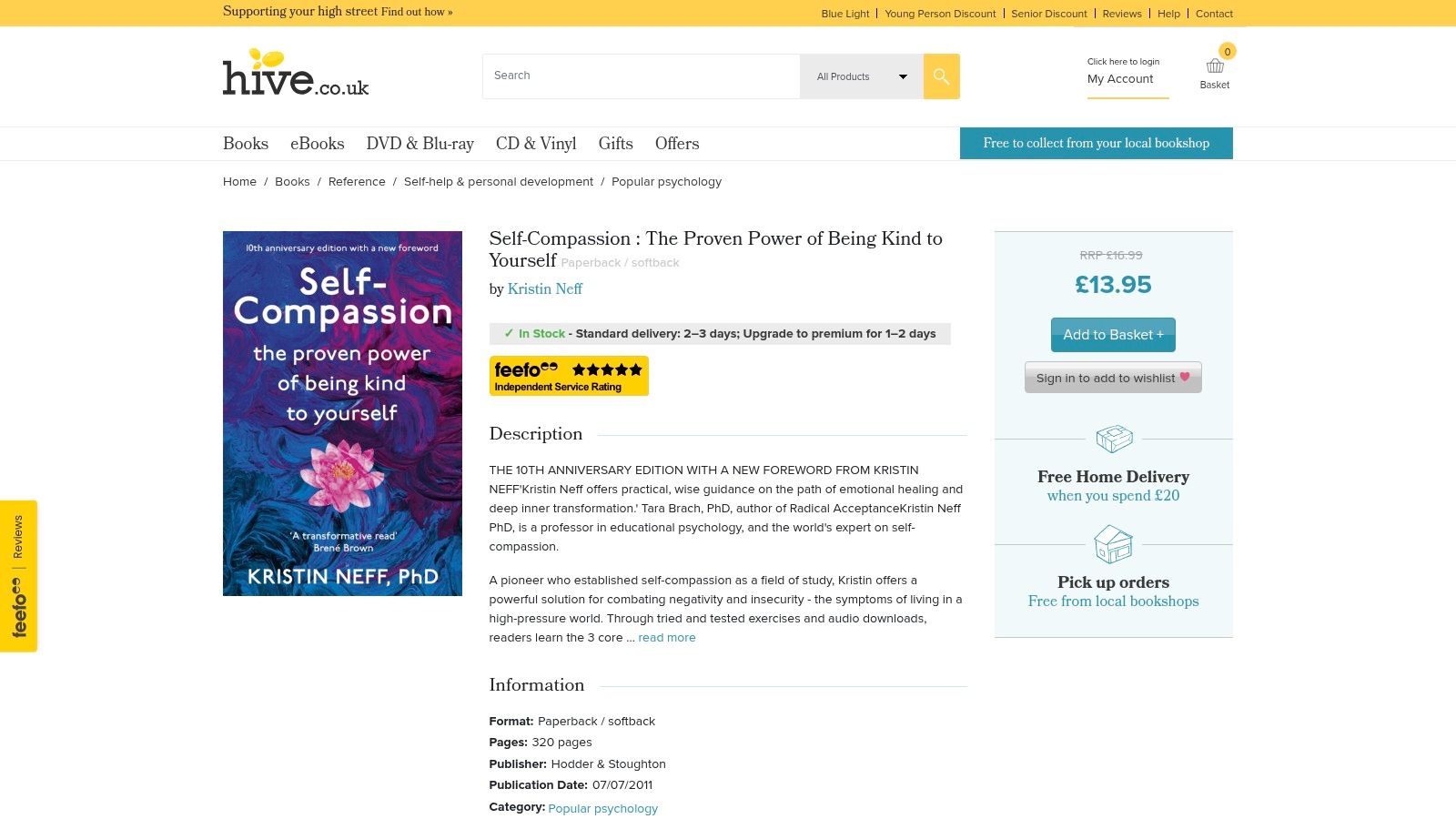
Task: Click the feefo five-star service rating badge
Action: [569, 375]
